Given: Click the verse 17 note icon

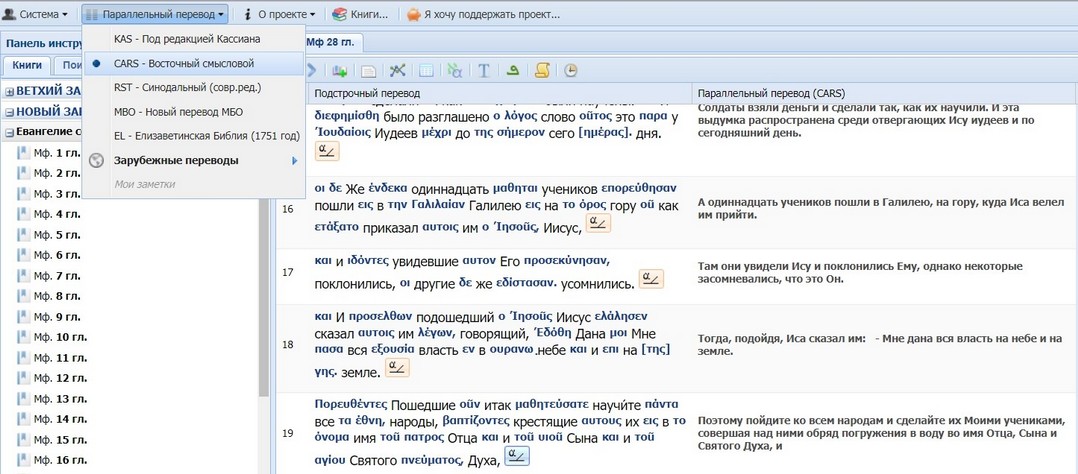Looking at the screenshot, I should click(x=651, y=279).
